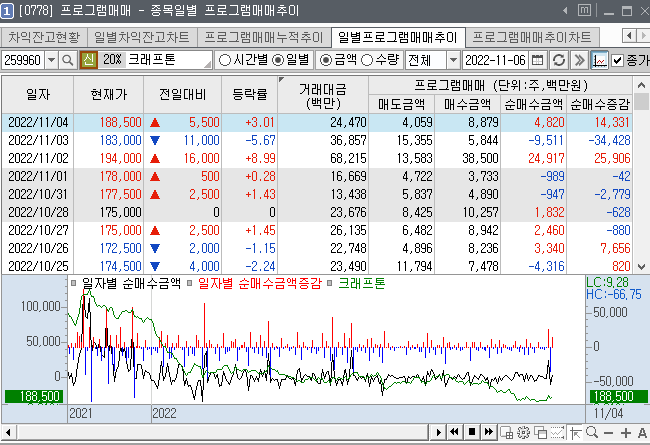Click the stock search magnifier icon
This screenshot has height=445, width=650.
pos(68,60)
